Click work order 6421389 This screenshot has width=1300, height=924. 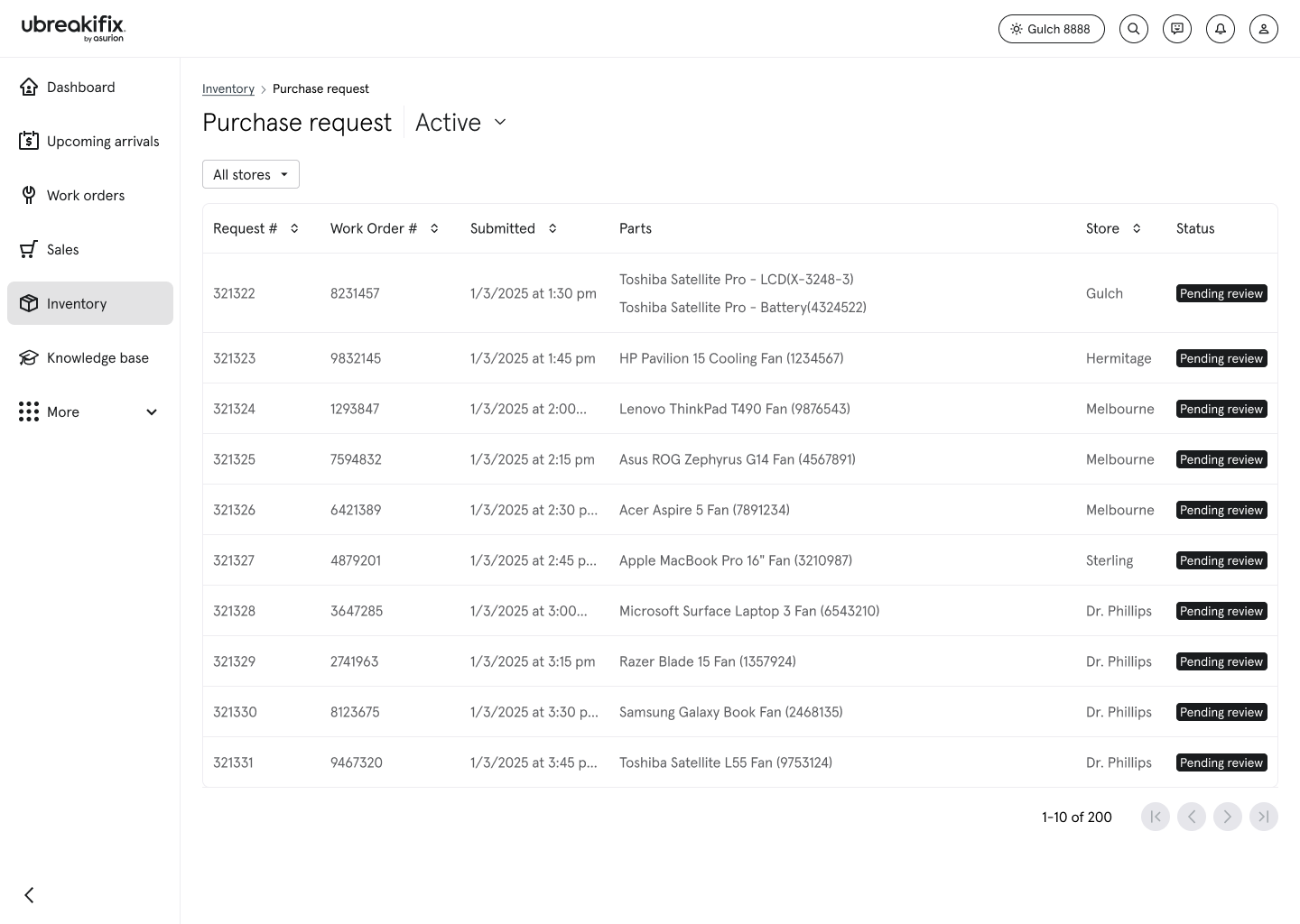pos(356,510)
